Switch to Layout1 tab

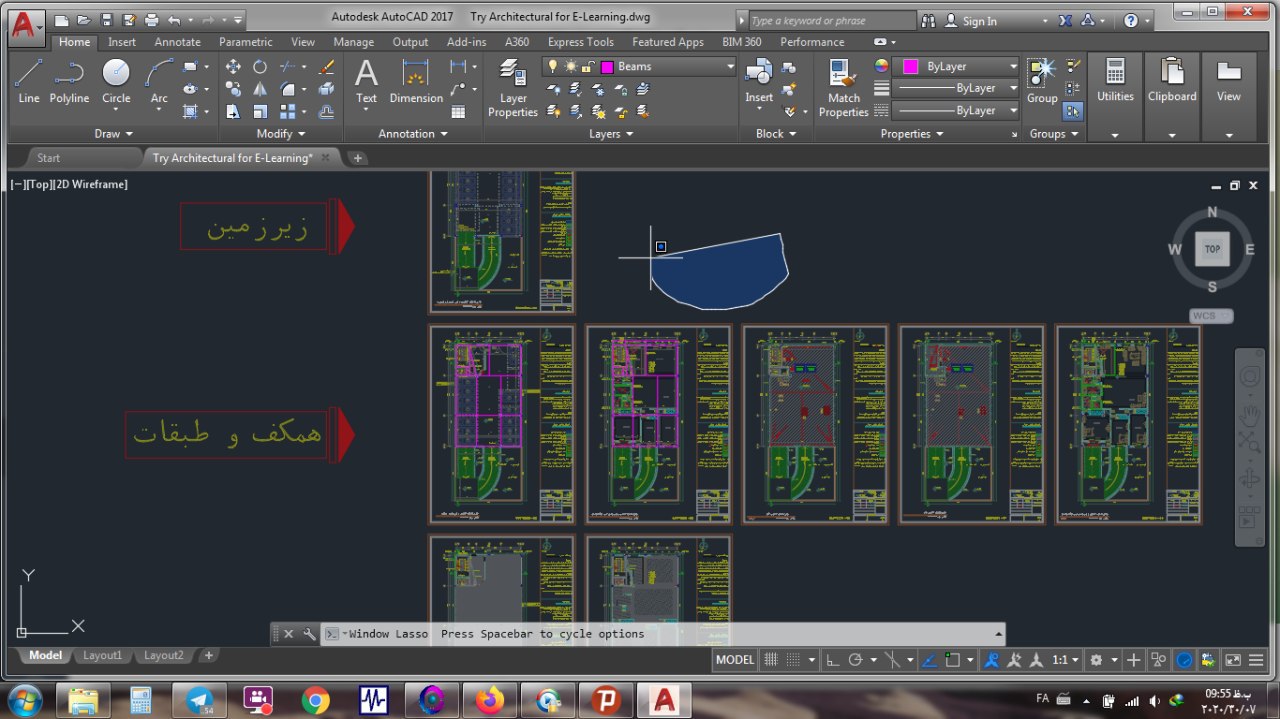(x=102, y=656)
